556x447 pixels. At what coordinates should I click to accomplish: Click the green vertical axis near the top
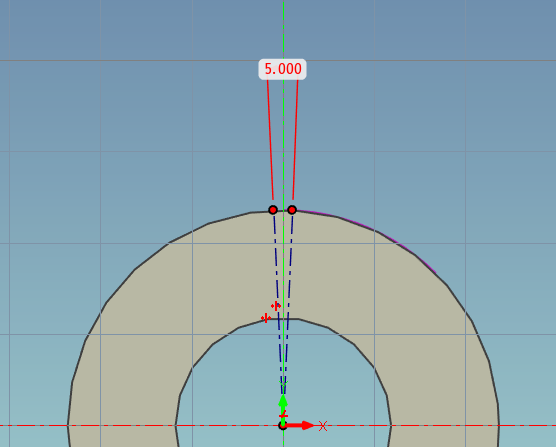(283, 28)
